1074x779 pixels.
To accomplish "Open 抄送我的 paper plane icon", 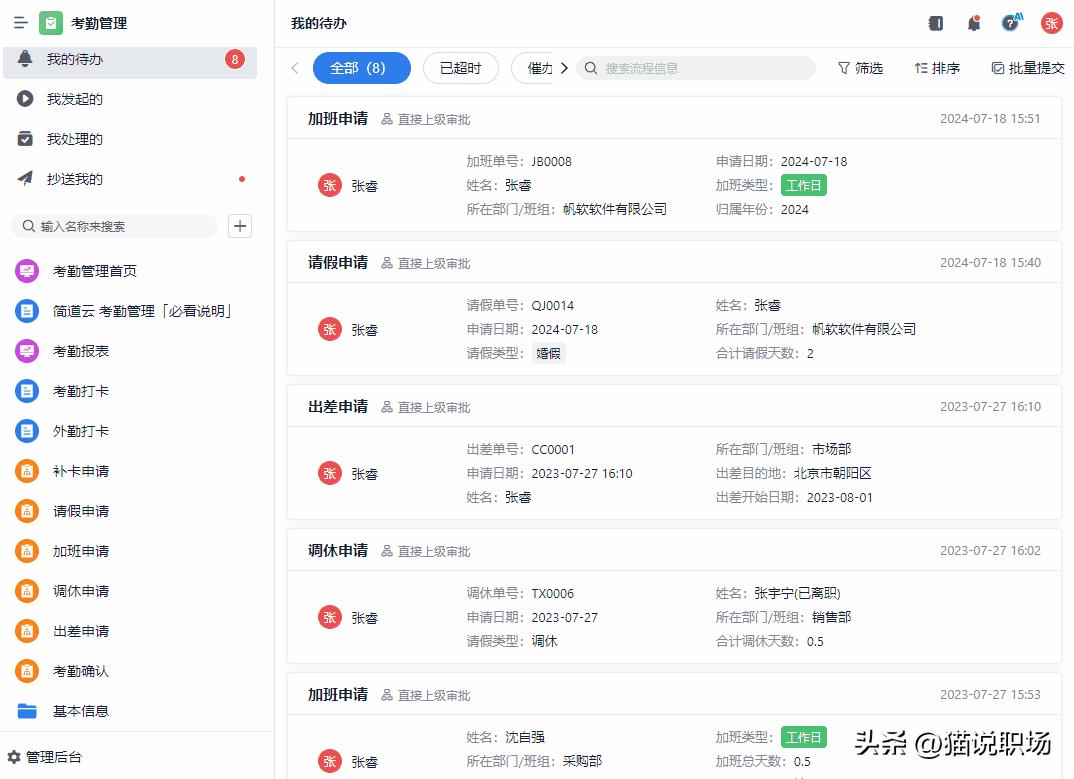I will pos(25,179).
